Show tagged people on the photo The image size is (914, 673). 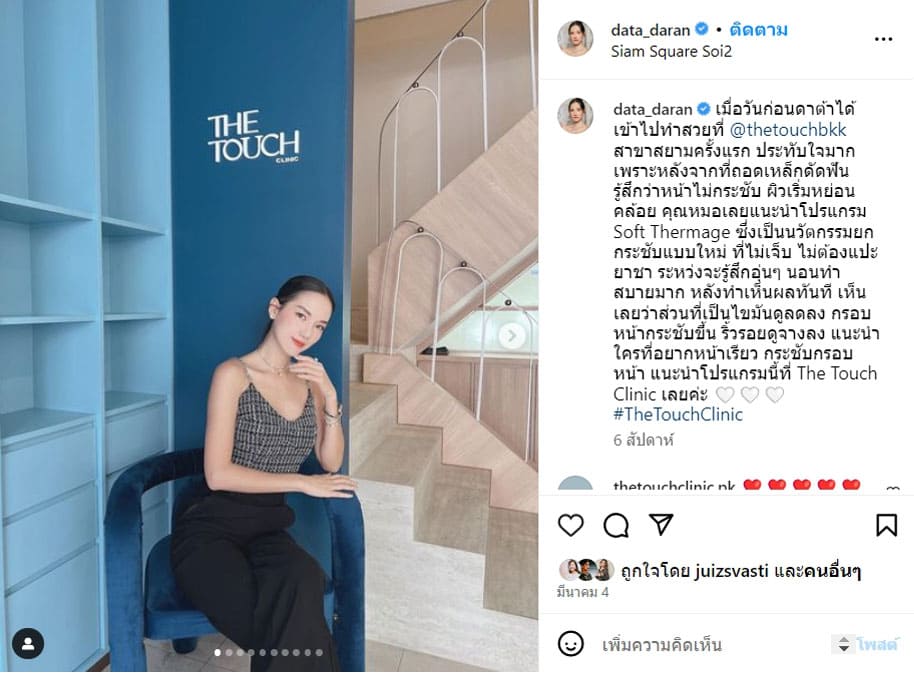pyautogui.click(x=27, y=644)
